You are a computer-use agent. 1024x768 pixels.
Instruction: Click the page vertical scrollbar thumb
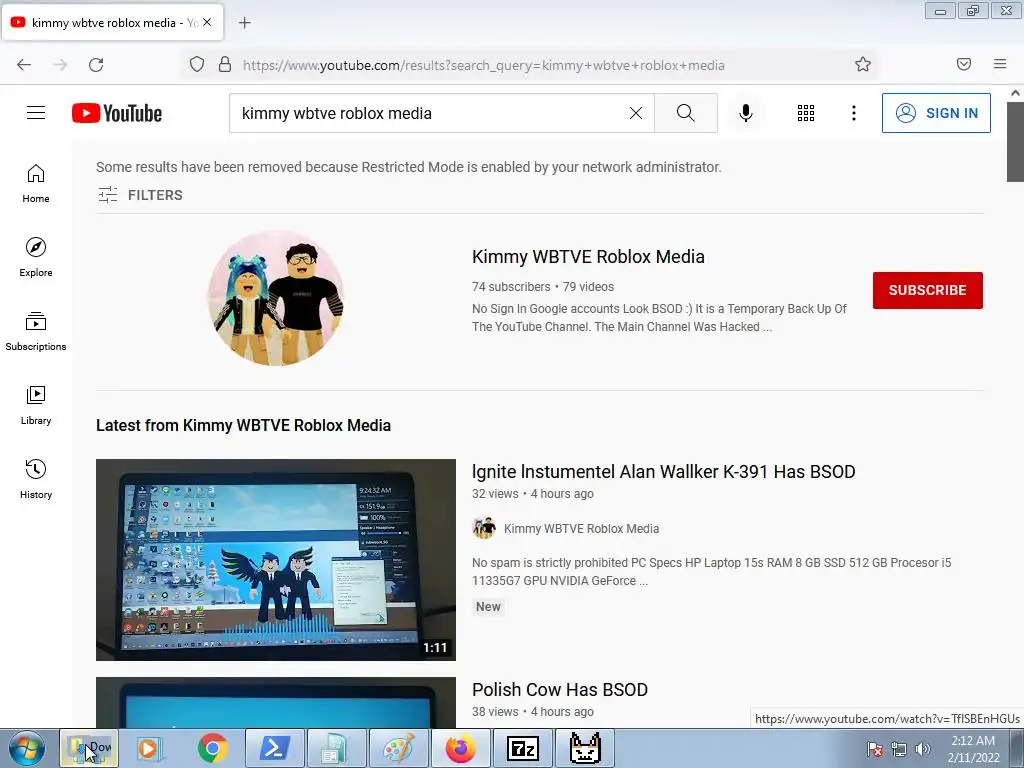1015,142
